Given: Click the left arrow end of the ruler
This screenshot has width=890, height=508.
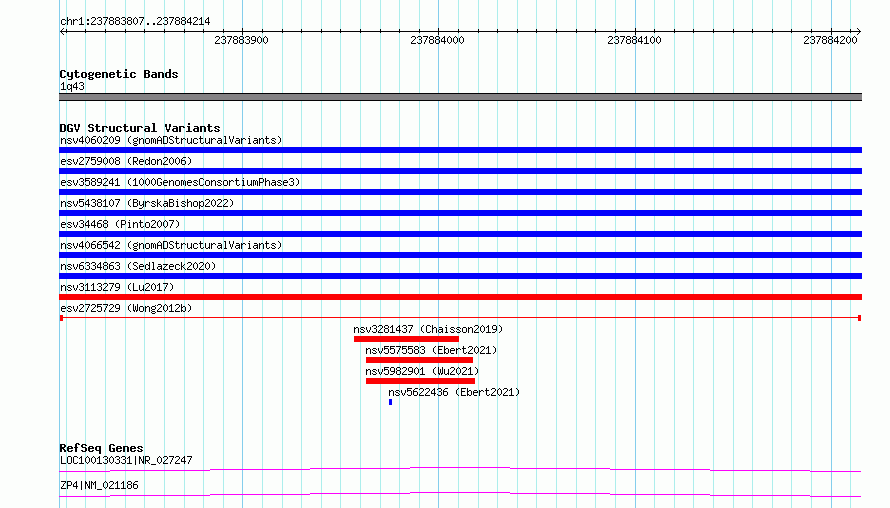Looking at the screenshot, I should 62,32.
